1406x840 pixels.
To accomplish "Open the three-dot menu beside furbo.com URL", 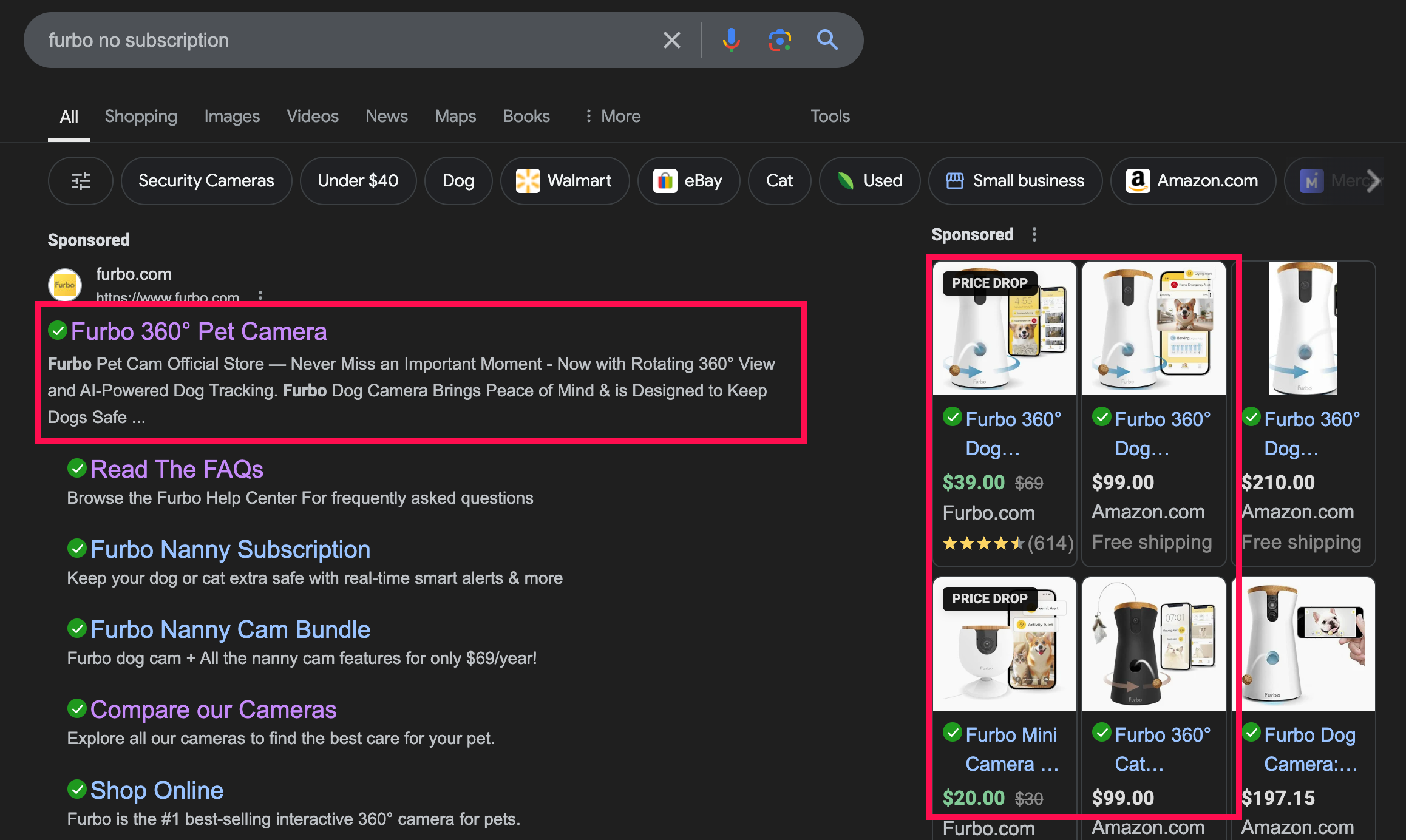I will click(260, 296).
